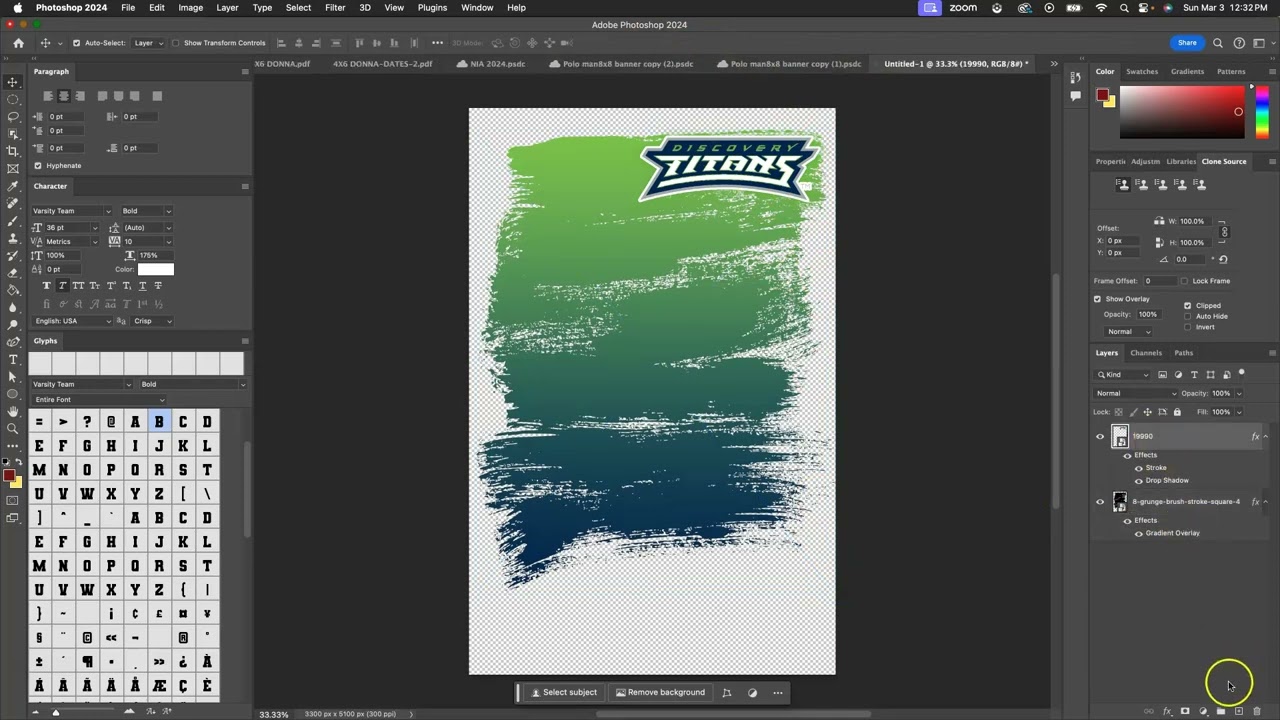Select the Brush tool
The width and height of the screenshot is (1280, 720).
[13, 221]
